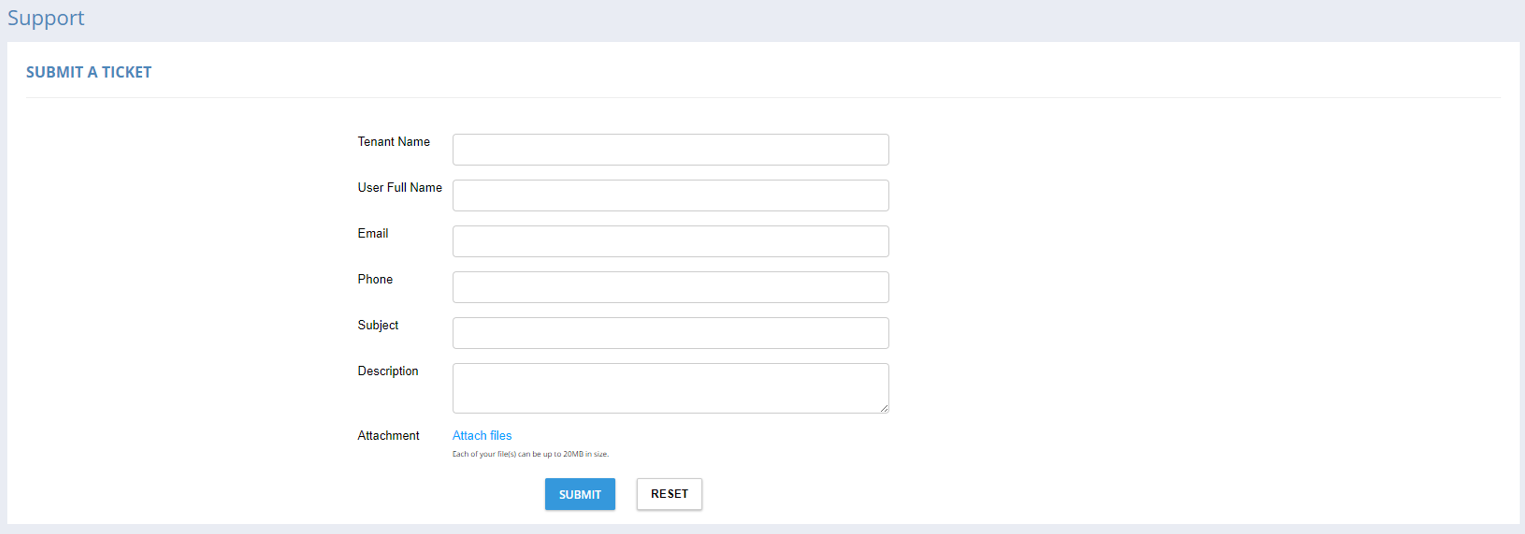Focus the User Full Name text box
1525x534 pixels.
pyautogui.click(x=670, y=196)
